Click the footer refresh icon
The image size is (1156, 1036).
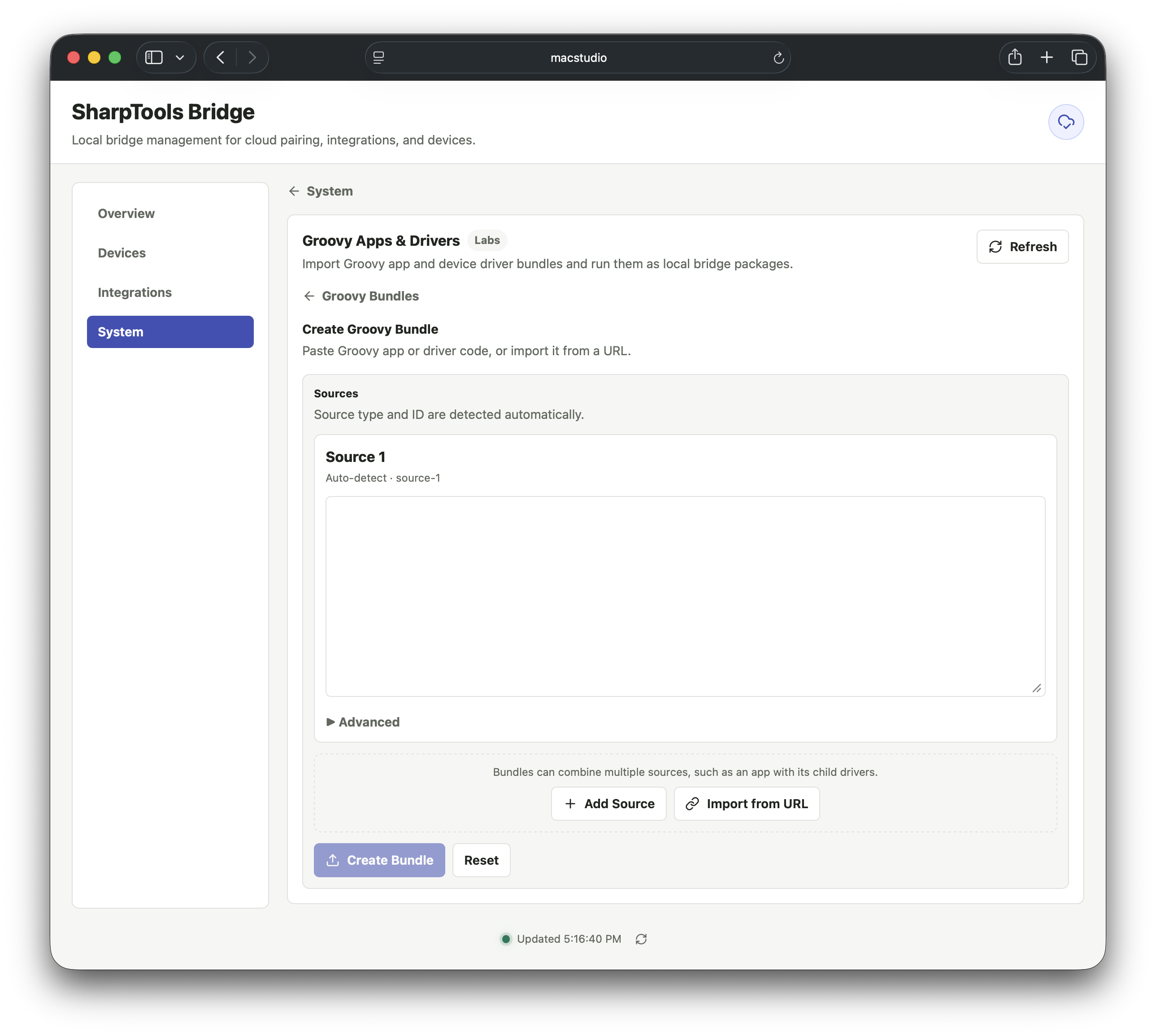pos(641,939)
